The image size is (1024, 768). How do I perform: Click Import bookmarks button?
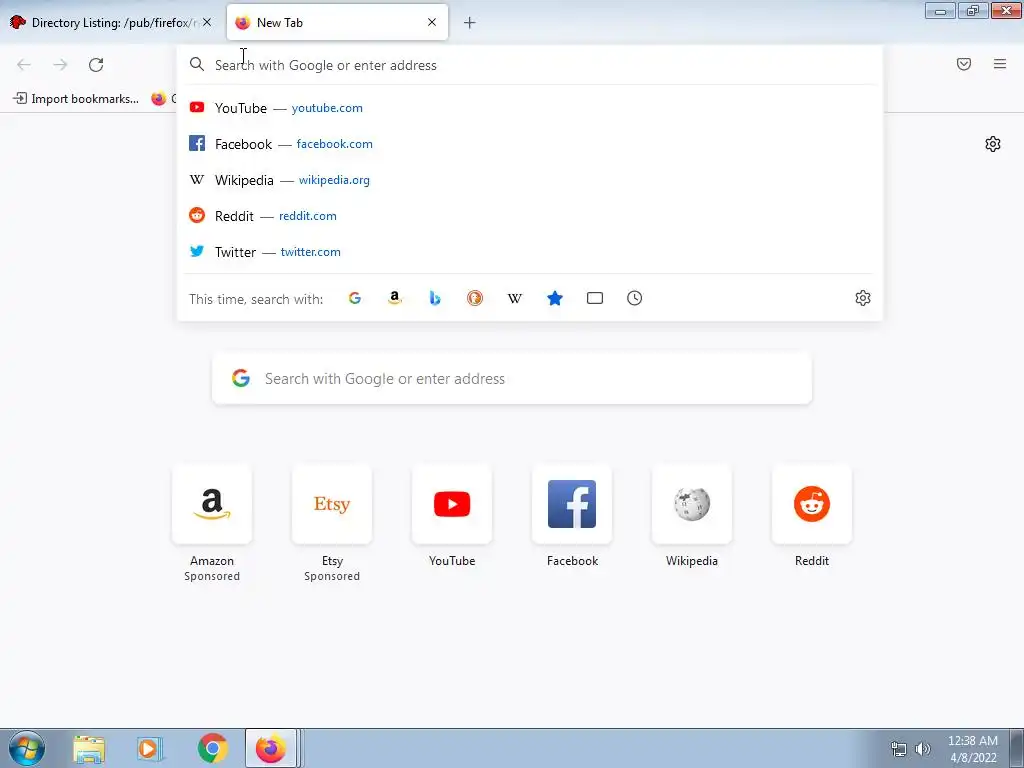pos(76,99)
